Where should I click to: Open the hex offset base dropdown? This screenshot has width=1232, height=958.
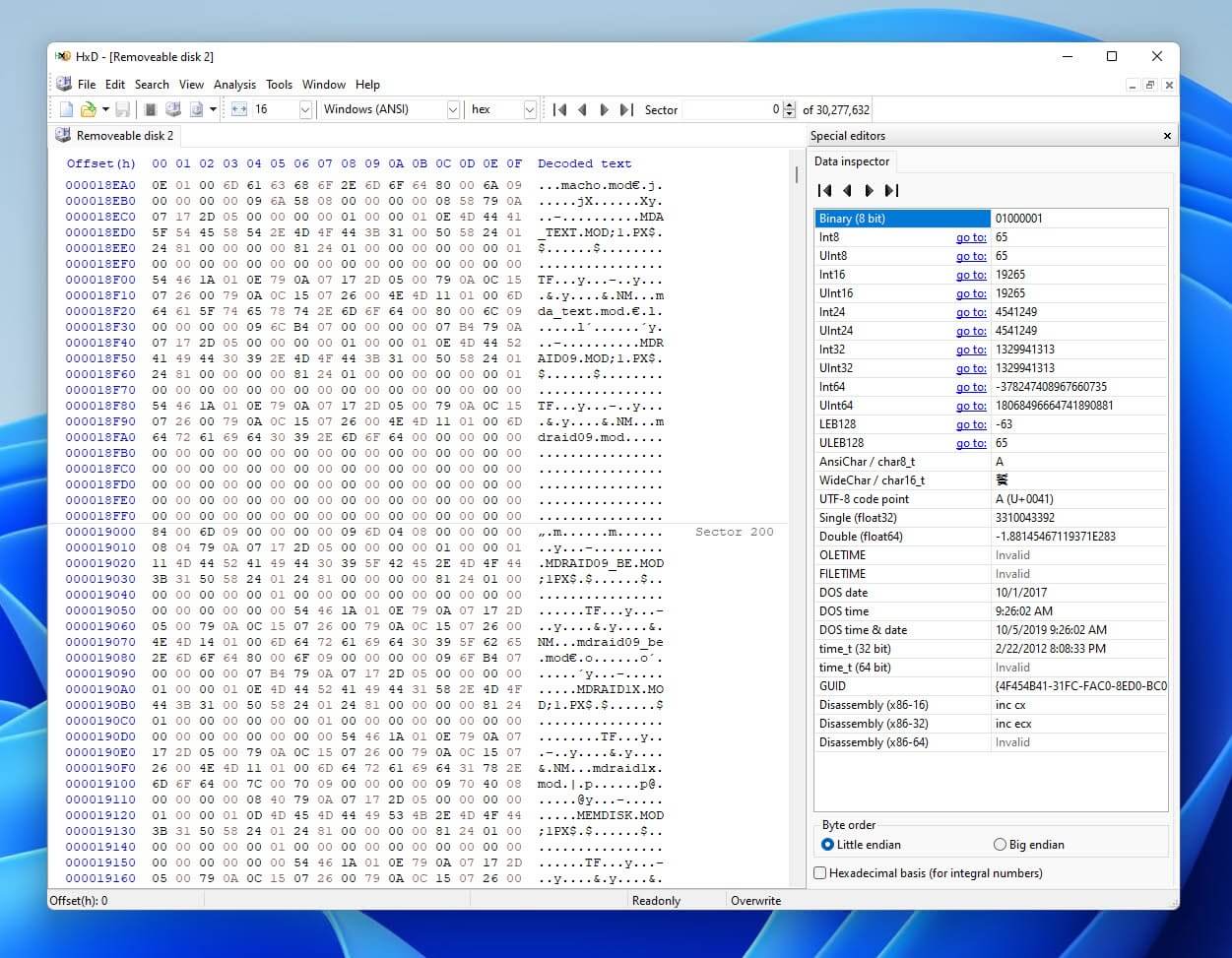530,109
